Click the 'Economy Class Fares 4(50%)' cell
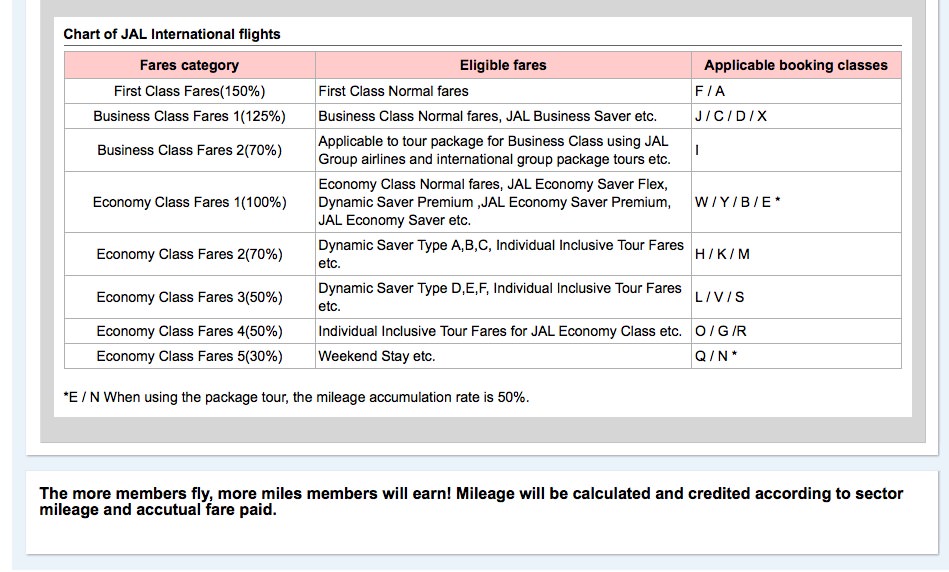Screen dimensions: 949x572 pyautogui.click(x=189, y=331)
